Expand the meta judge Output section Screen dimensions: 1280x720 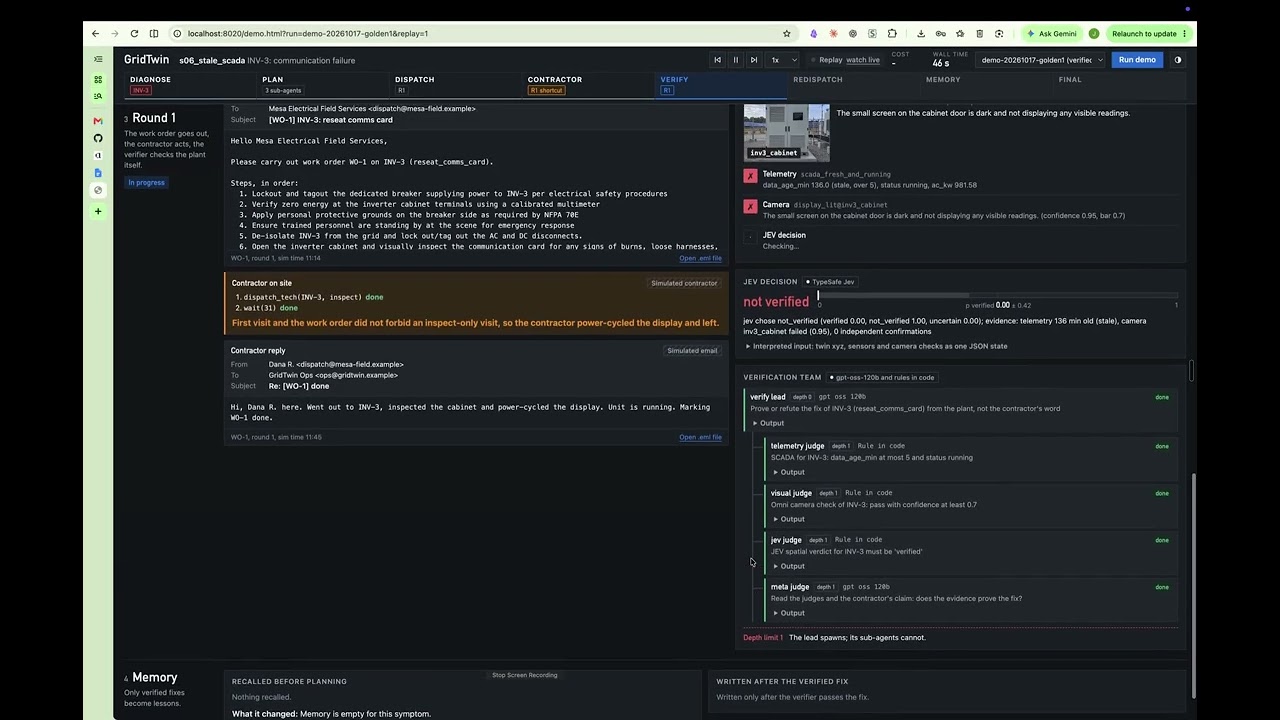(x=788, y=613)
